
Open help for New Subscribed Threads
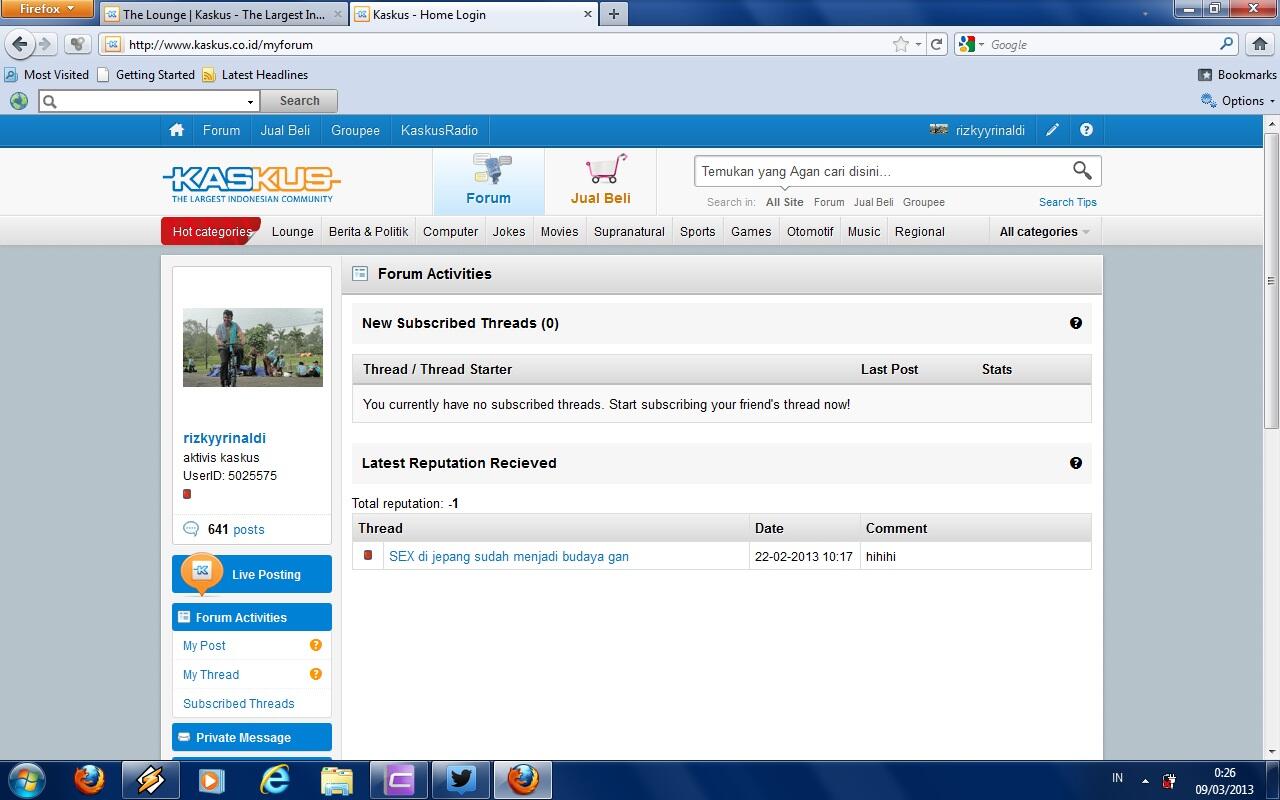click(x=1076, y=323)
